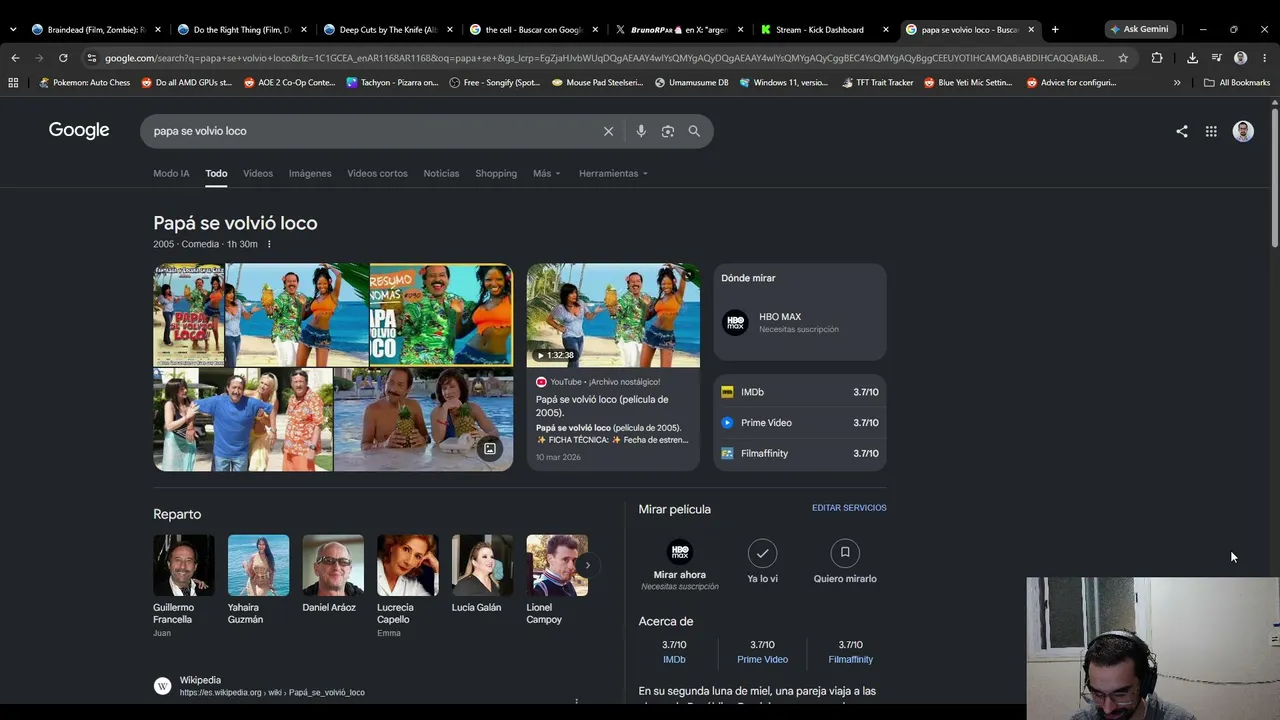Switch to the Videos cortos tab
Image resolution: width=1280 pixels, height=720 pixels.
(x=377, y=173)
